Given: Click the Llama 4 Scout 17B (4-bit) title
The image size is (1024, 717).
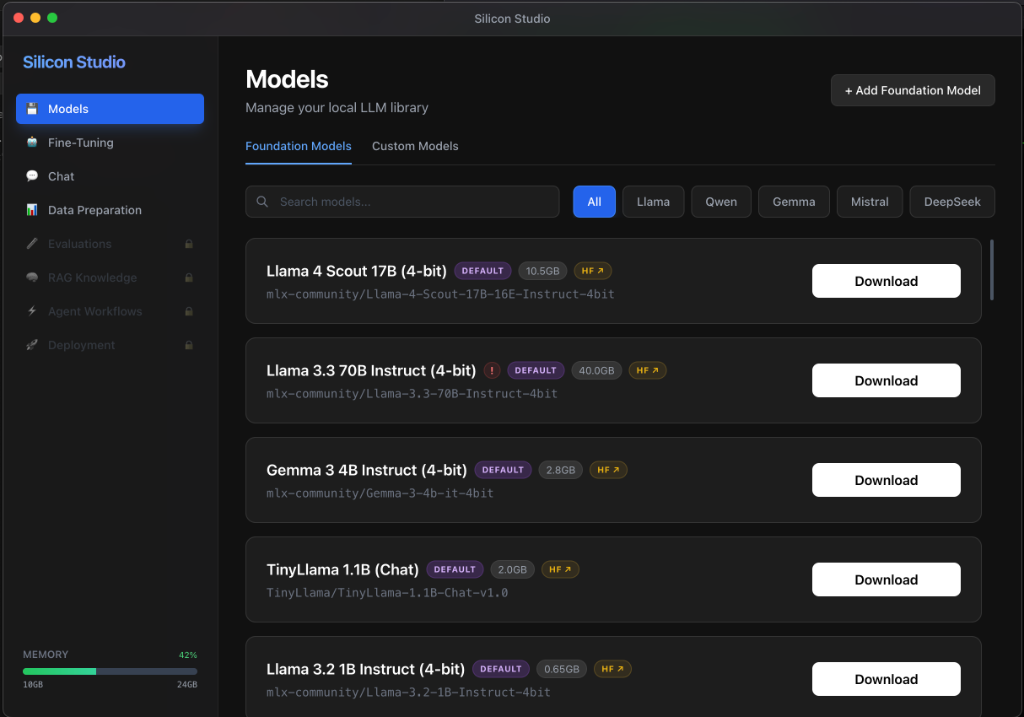Looking at the screenshot, I should click(x=357, y=271).
